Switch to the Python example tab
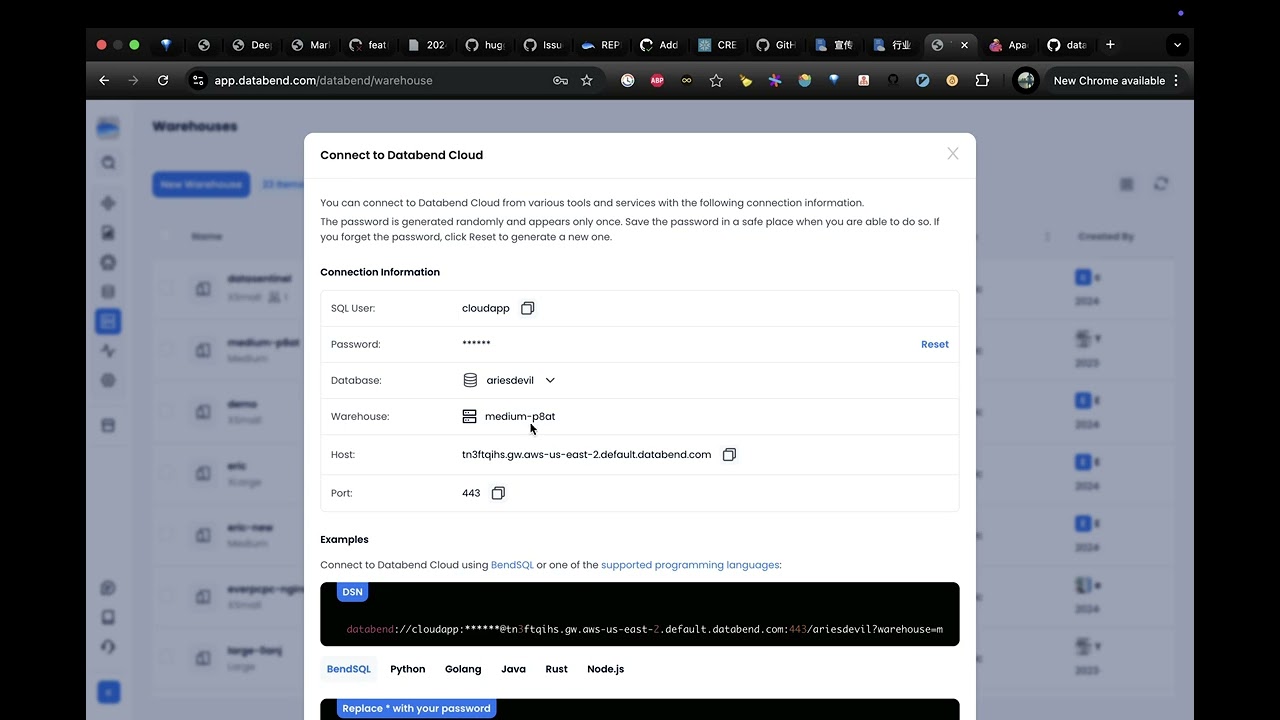The image size is (1280, 720). [x=408, y=669]
